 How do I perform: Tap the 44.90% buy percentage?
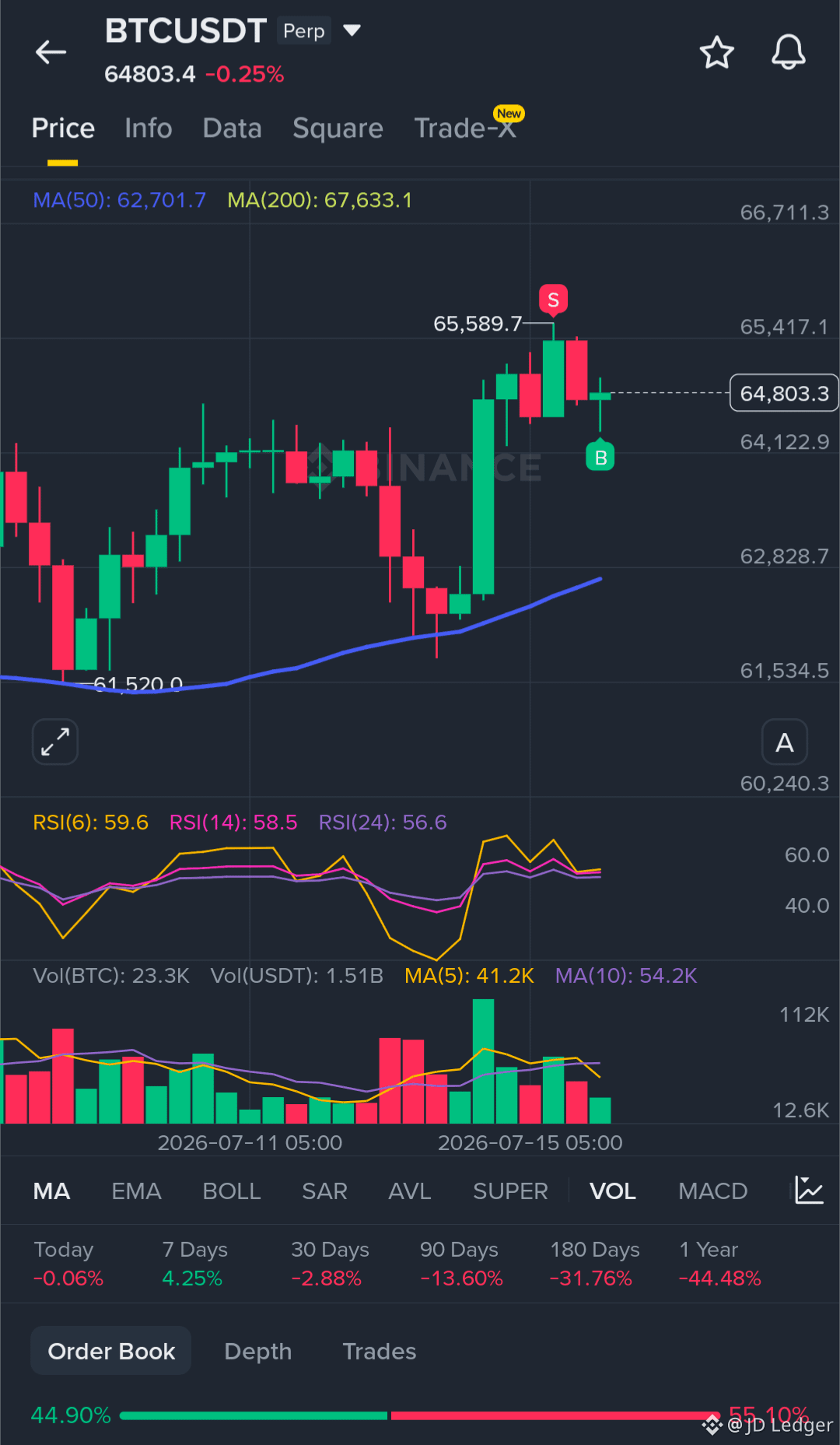coord(71,1415)
